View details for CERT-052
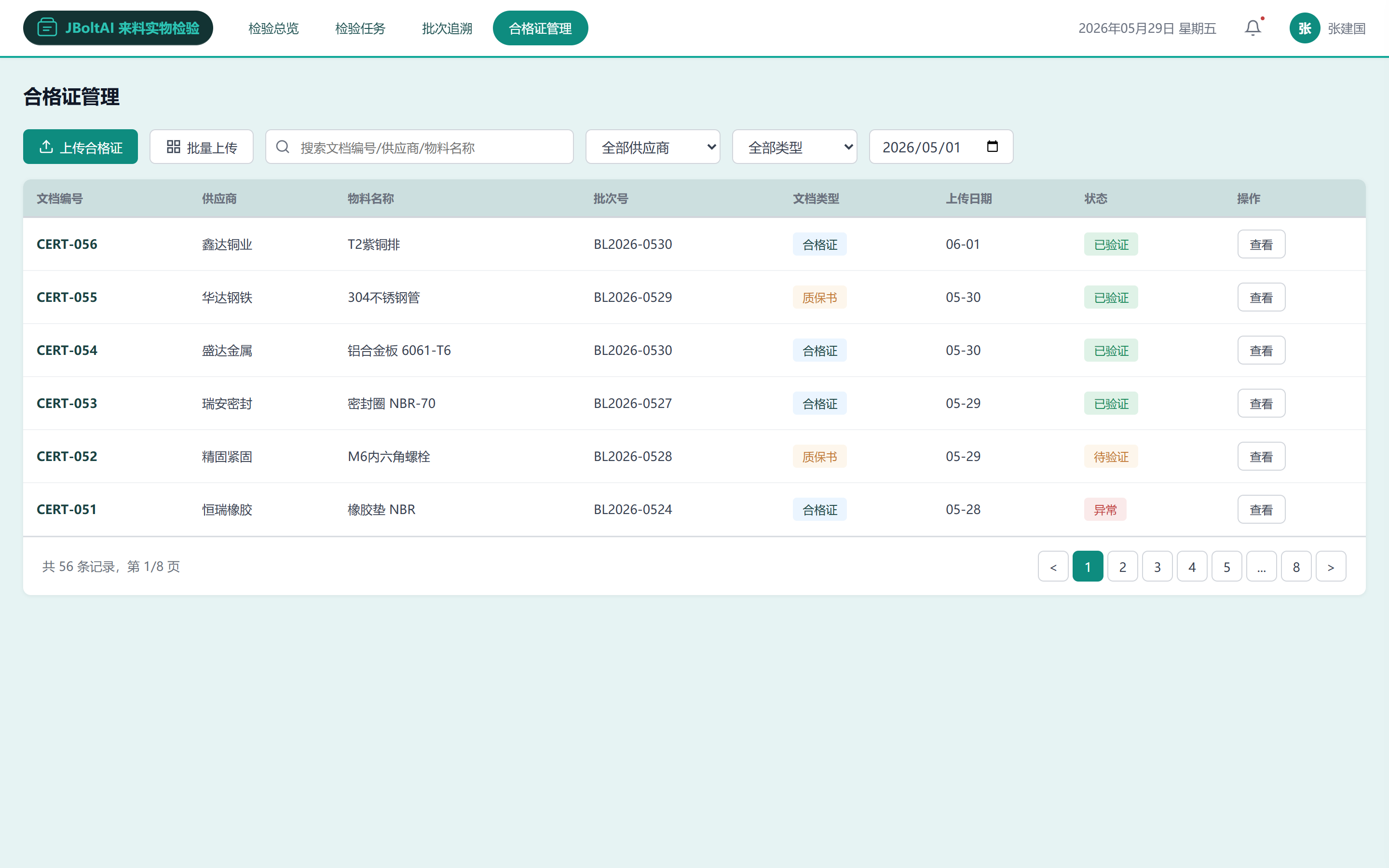 point(1261,456)
